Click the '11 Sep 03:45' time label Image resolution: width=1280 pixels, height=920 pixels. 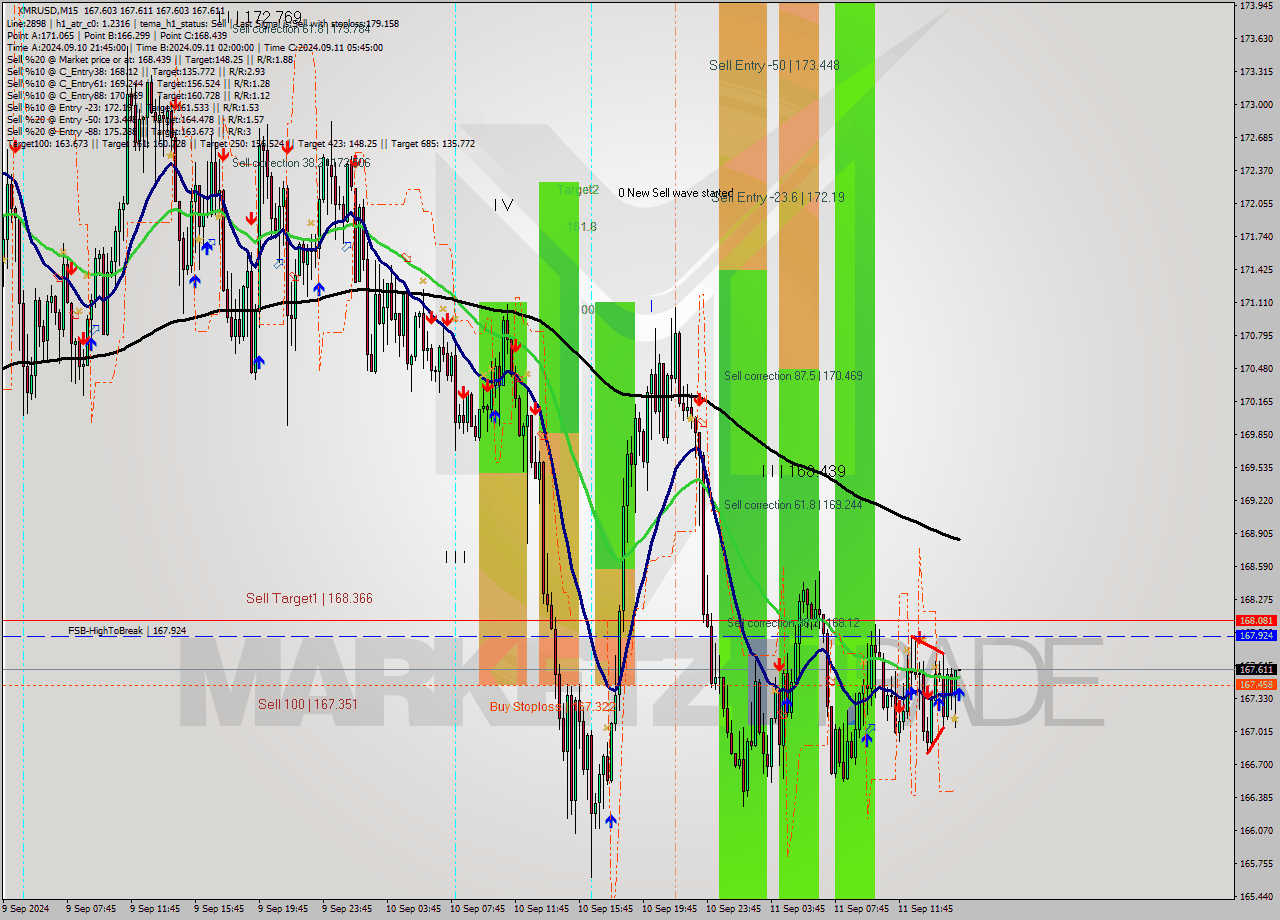(x=797, y=910)
